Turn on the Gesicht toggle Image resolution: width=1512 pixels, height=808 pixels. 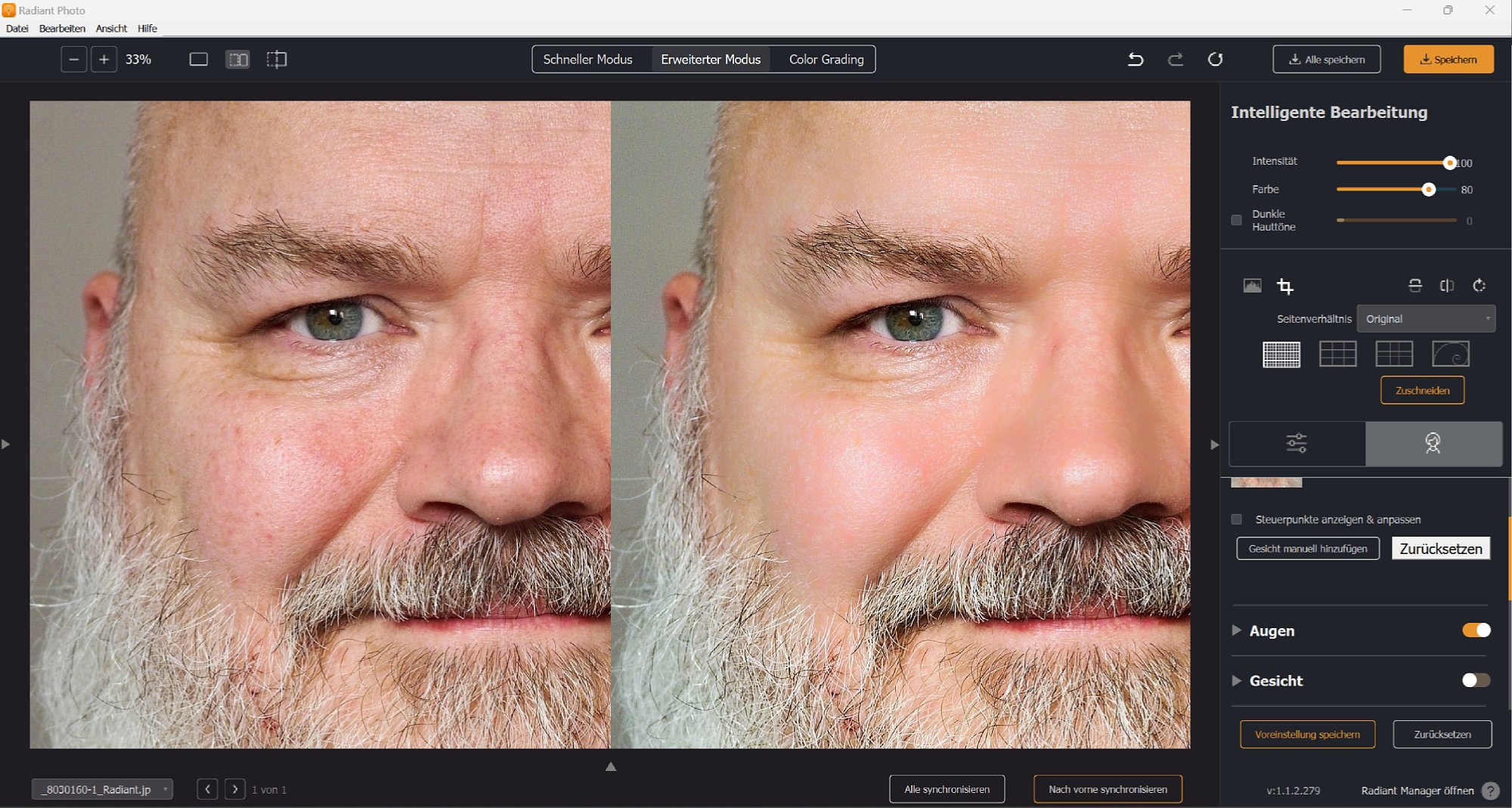[1476, 680]
